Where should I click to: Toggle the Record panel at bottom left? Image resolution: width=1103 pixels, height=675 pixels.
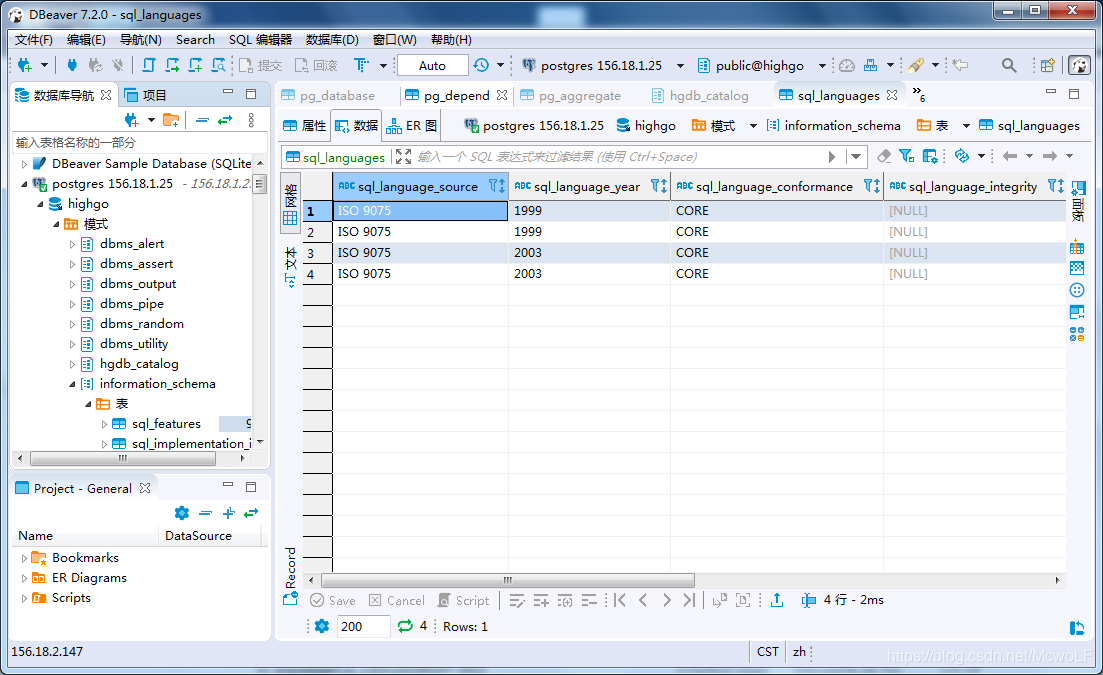(291, 576)
